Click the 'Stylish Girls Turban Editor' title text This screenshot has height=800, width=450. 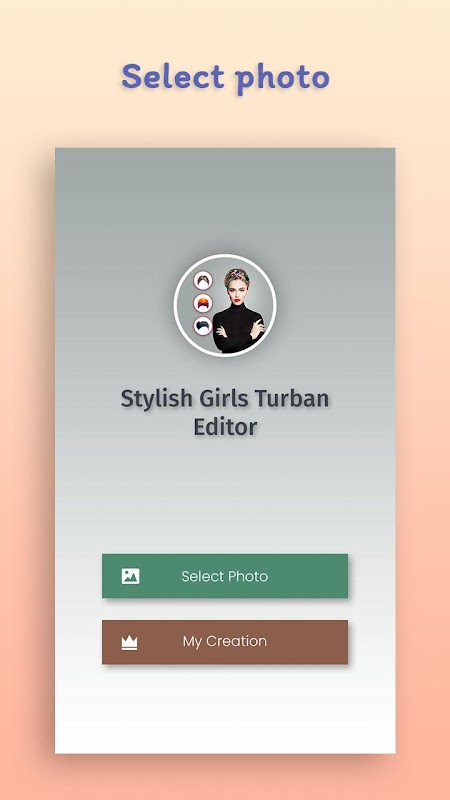pyautogui.click(x=225, y=412)
